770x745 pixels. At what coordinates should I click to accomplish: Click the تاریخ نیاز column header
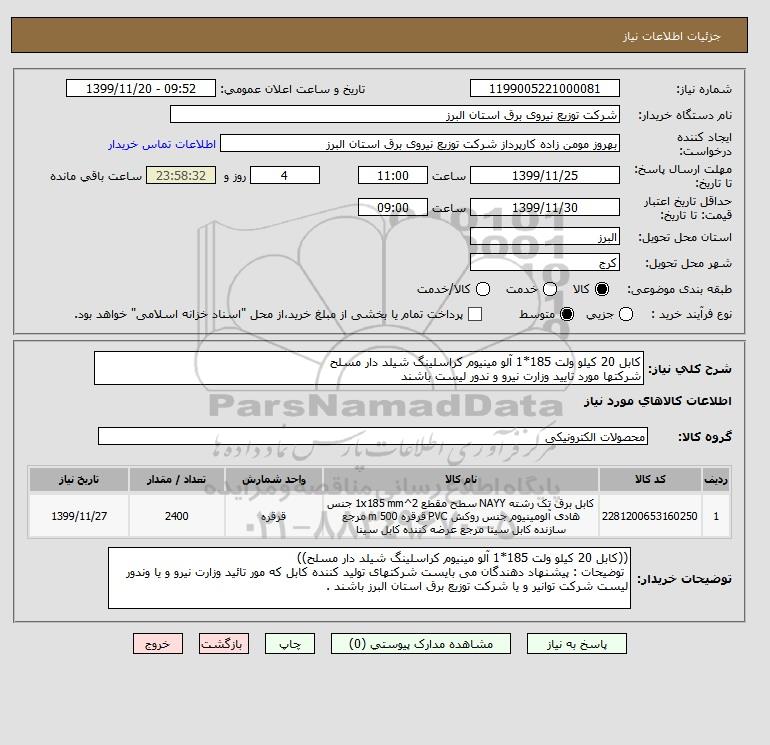(79, 479)
